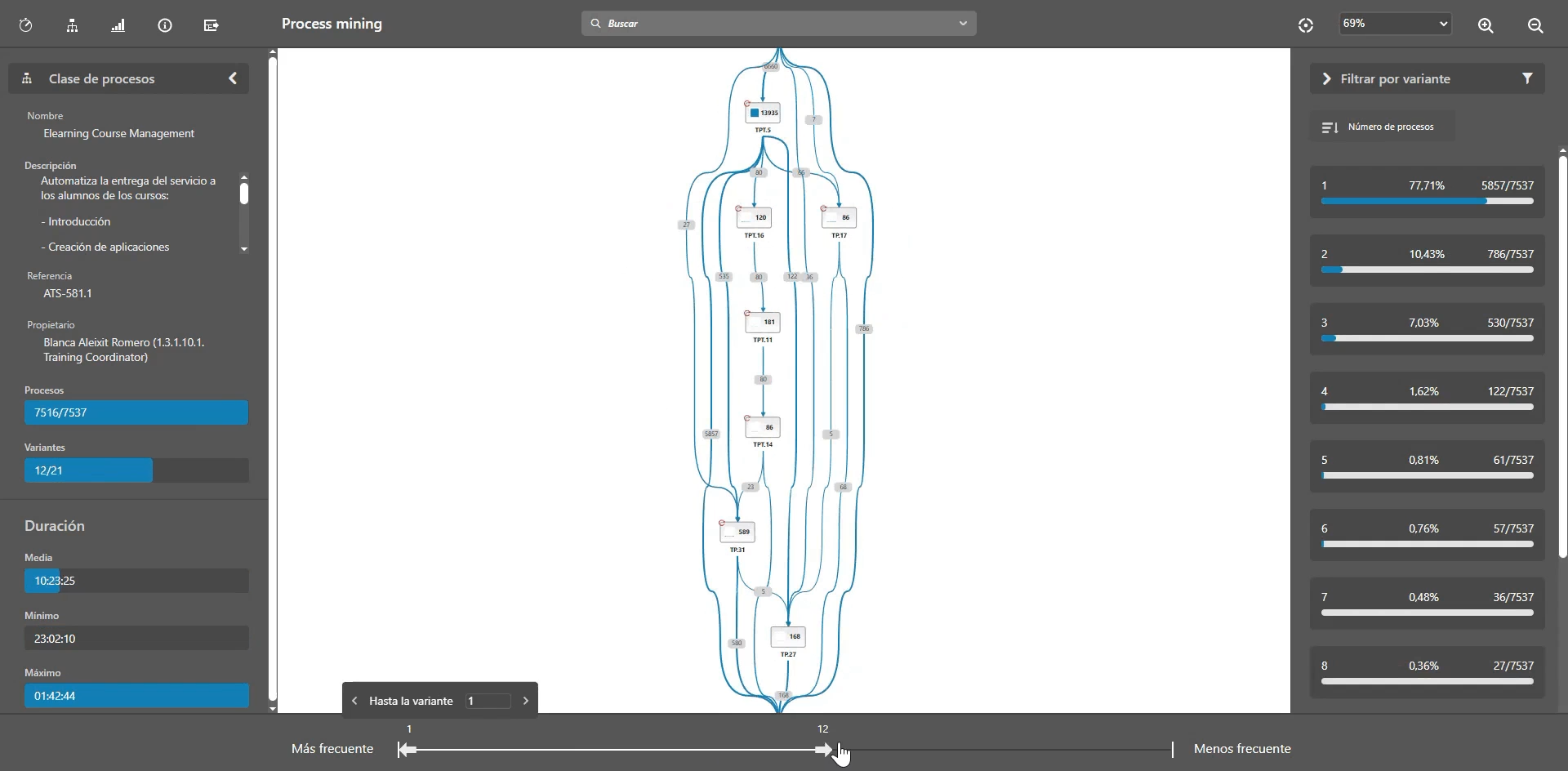This screenshot has width=1568, height=771.
Task: Select variant 3 with 7,03%
Action: (1428, 330)
